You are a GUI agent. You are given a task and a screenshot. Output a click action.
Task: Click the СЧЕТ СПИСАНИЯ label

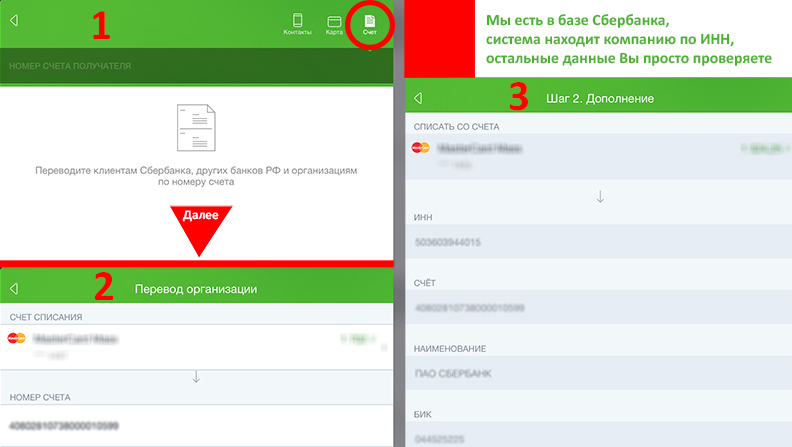(46, 317)
